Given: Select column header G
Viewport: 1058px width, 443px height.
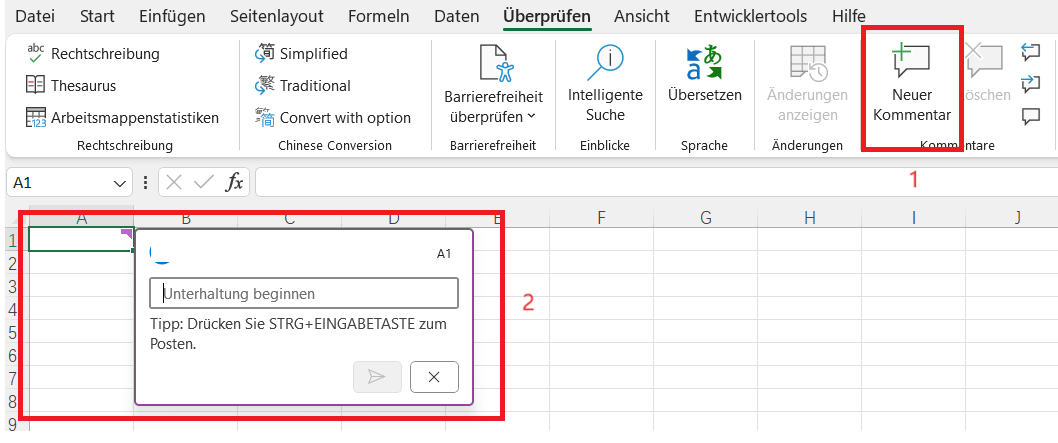Looking at the screenshot, I should 706,218.
